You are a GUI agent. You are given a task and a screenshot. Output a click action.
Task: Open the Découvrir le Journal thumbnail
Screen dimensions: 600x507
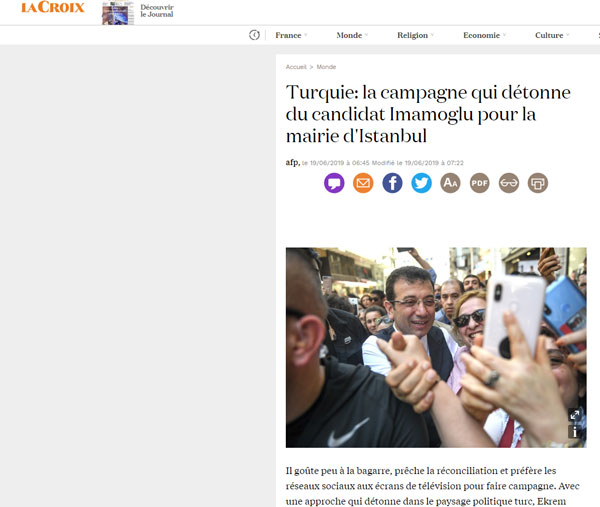[x=118, y=13]
